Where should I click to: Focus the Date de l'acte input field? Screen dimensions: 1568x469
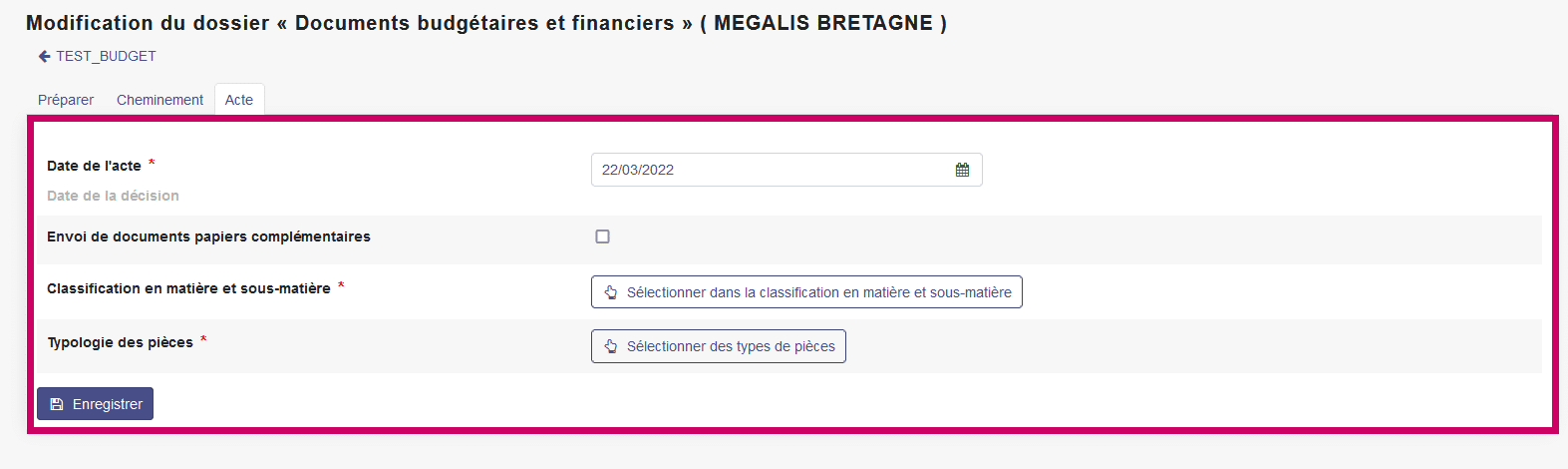coord(786,170)
